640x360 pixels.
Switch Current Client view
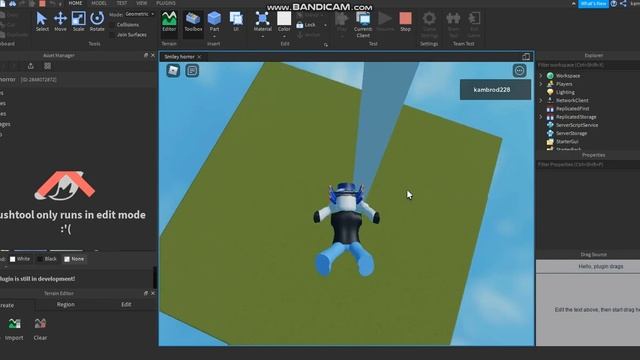363,24
